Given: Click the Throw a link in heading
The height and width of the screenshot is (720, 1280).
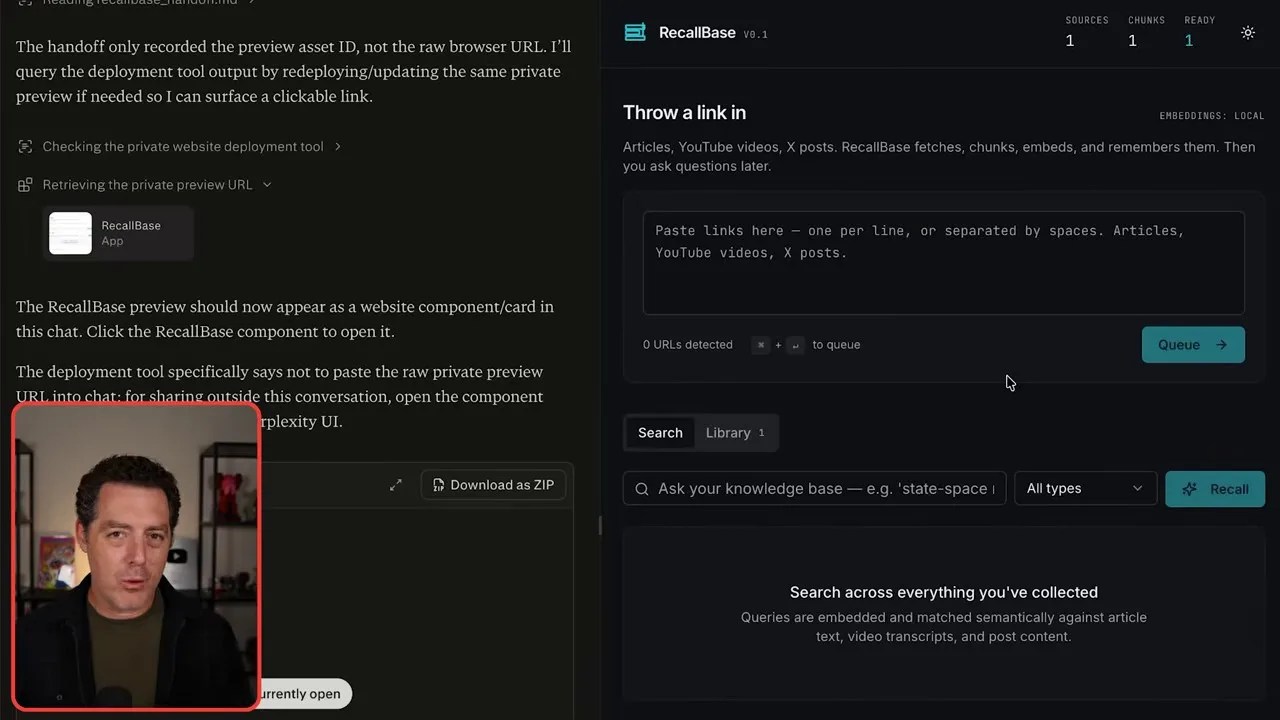Looking at the screenshot, I should [684, 113].
